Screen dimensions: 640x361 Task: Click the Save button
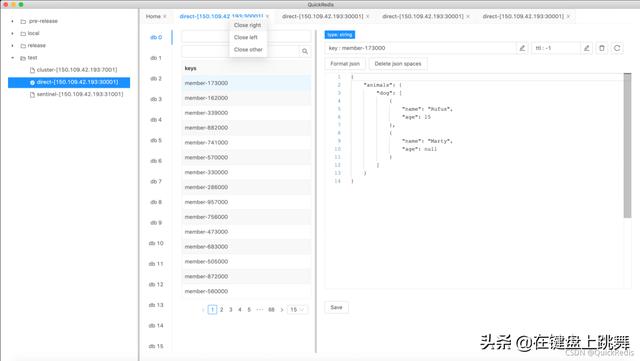(336, 308)
